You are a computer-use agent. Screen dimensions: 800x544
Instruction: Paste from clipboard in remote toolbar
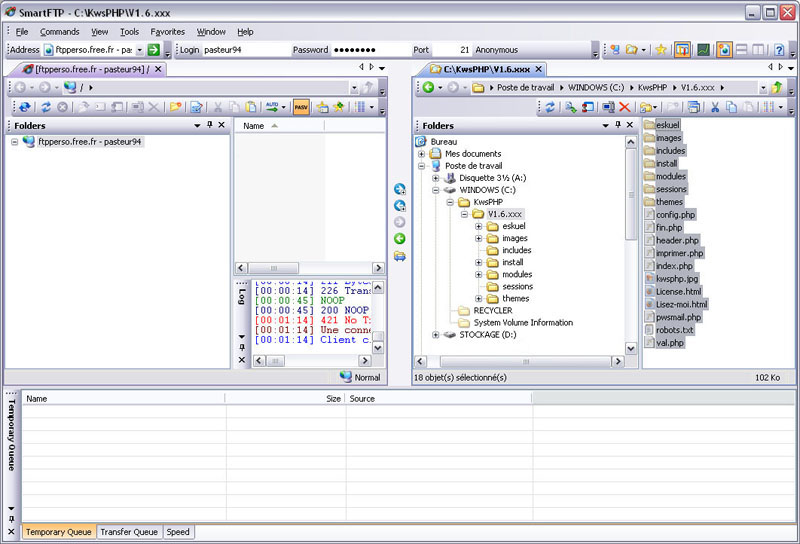(251, 107)
